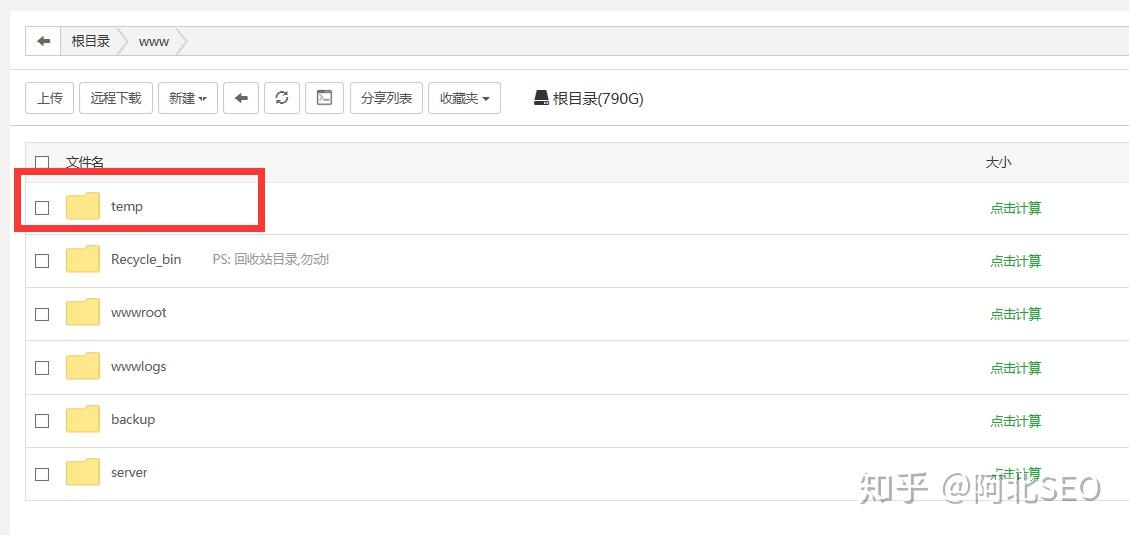Click the 远程下载 button
Viewport: 1129px width, 535px height.
coord(116,98)
